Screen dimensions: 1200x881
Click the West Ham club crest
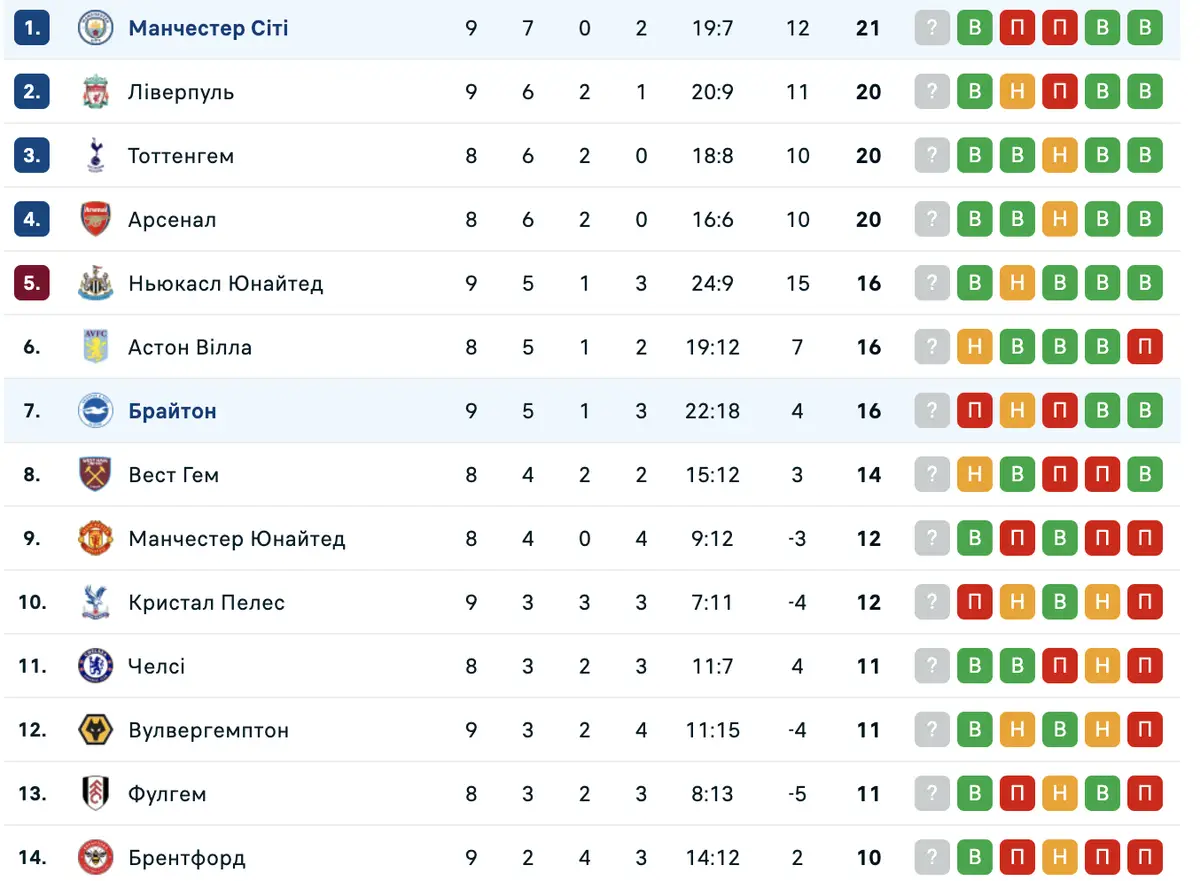[x=96, y=474]
